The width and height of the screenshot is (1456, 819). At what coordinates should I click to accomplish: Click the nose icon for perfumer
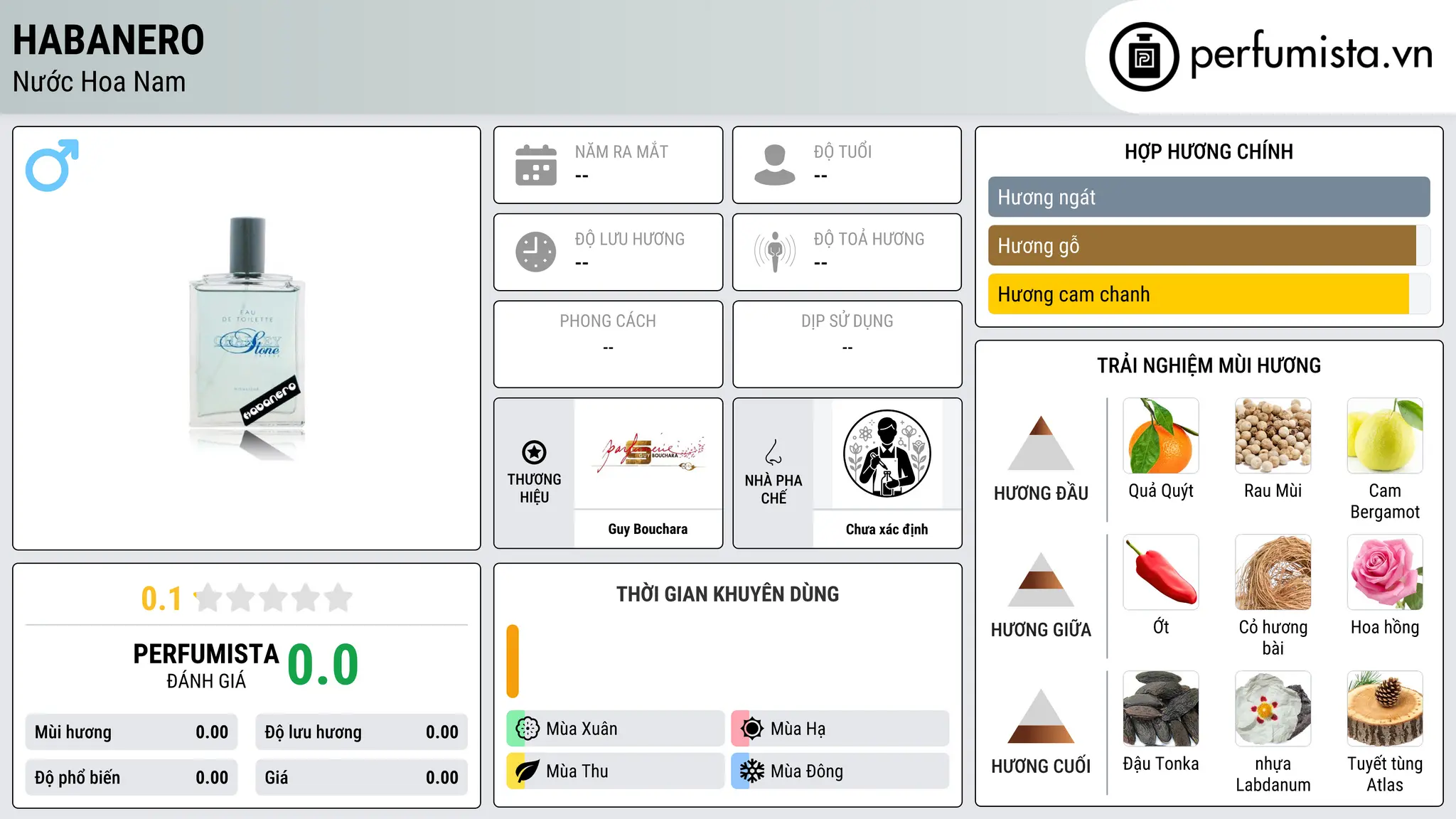773,452
